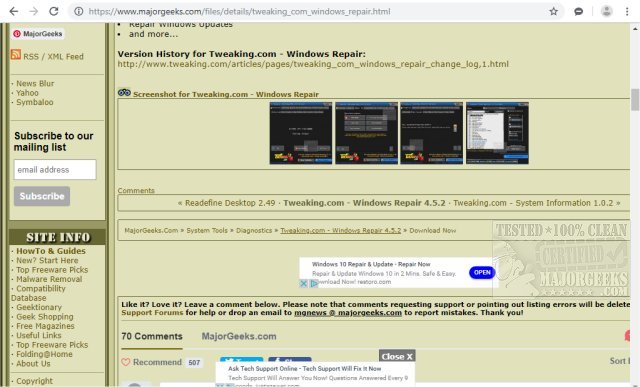Click the RSS feed orange icon
The height and width of the screenshot is (387, 640).
tap(16, 54)
